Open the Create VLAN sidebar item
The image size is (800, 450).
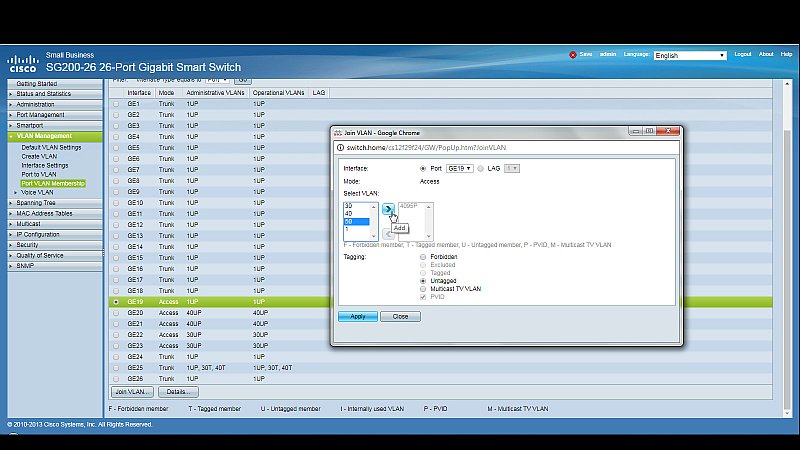(39, 156)
